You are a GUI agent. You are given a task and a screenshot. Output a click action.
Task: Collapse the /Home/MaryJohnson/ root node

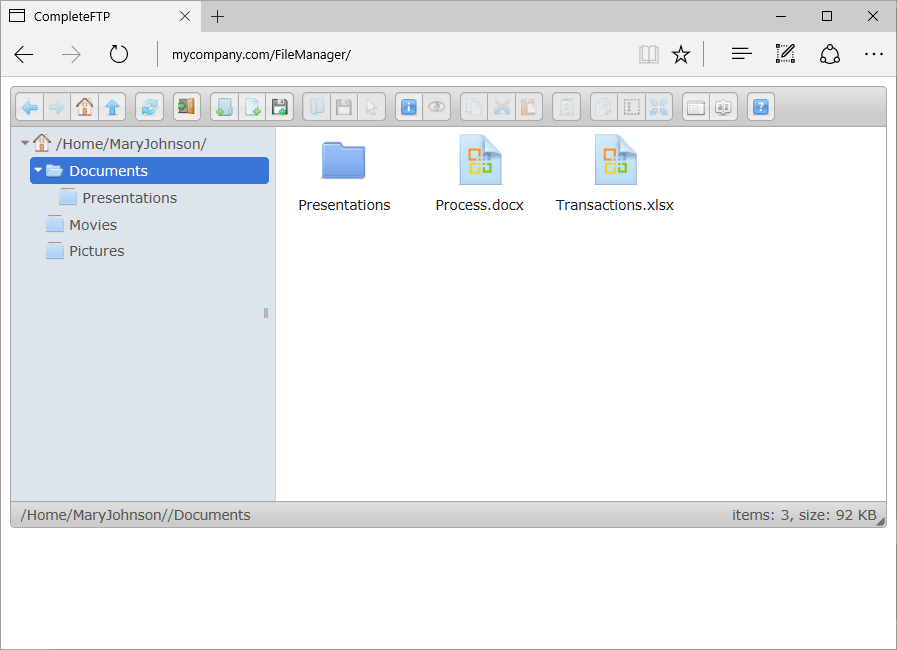click(x=25, y=143)
